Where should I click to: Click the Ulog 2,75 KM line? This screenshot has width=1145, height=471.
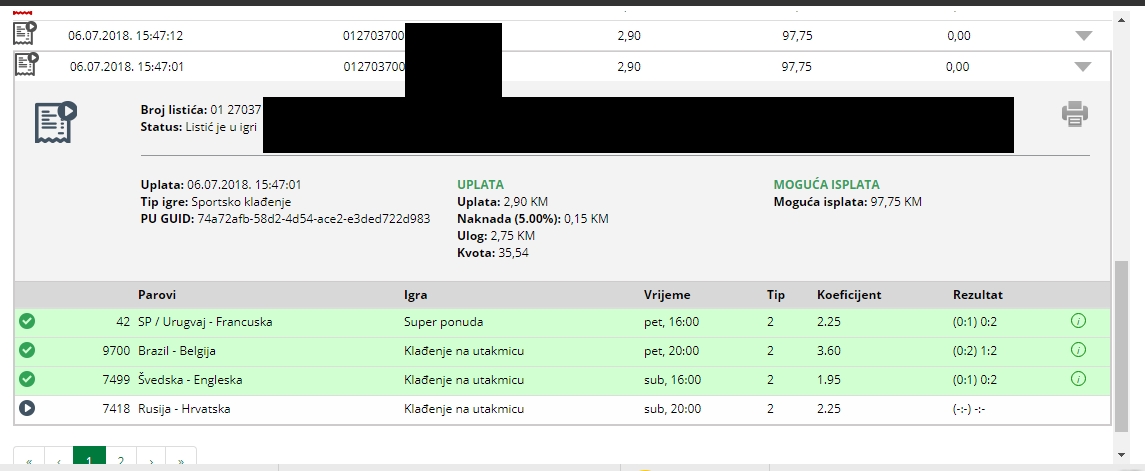tap(496, 235)
